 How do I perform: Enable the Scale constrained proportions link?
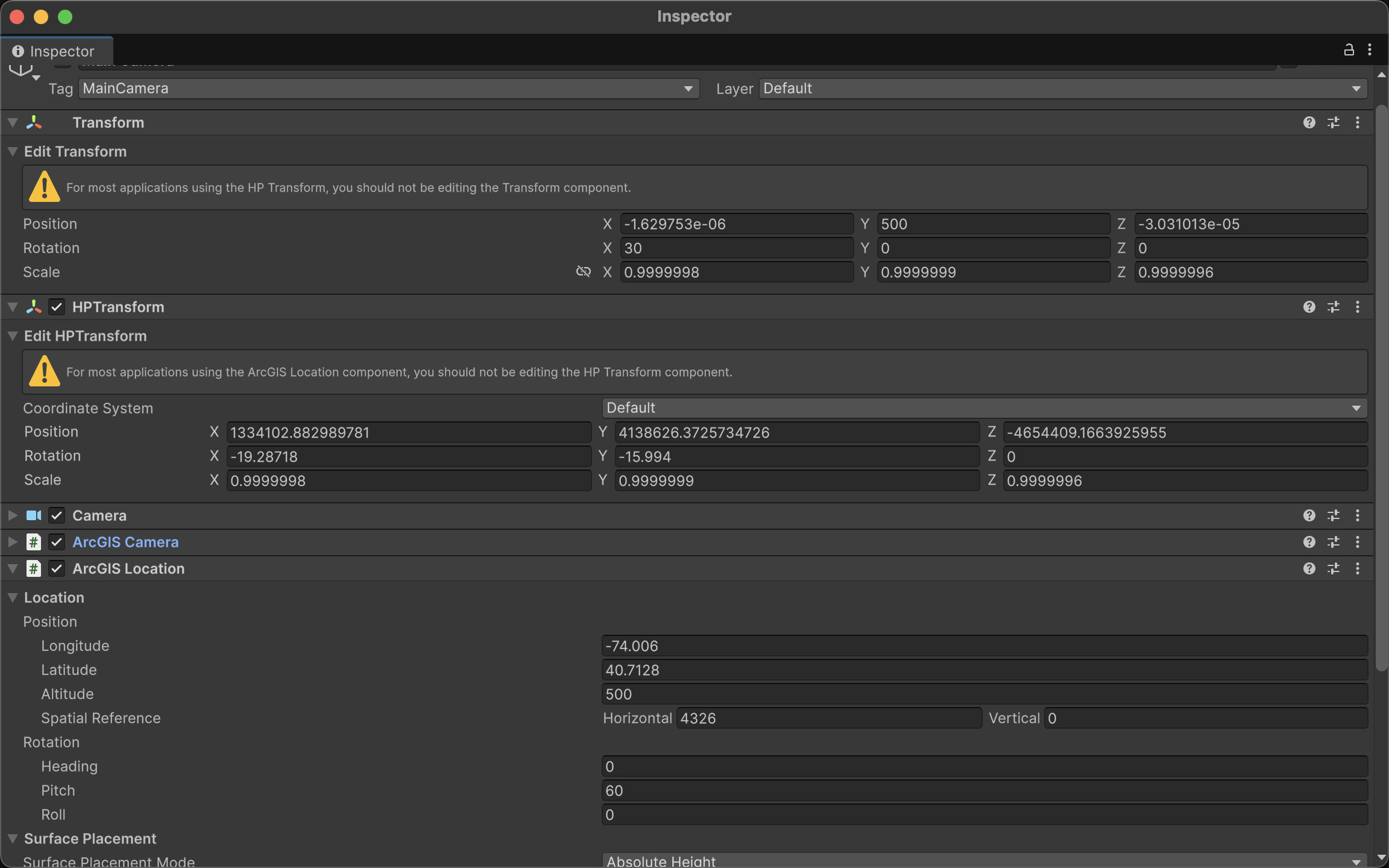583,272
